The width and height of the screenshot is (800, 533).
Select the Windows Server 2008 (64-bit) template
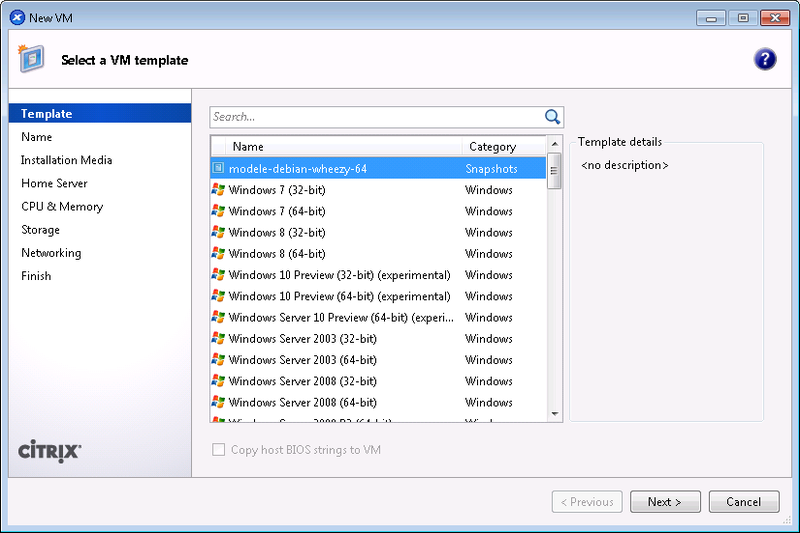378,402
